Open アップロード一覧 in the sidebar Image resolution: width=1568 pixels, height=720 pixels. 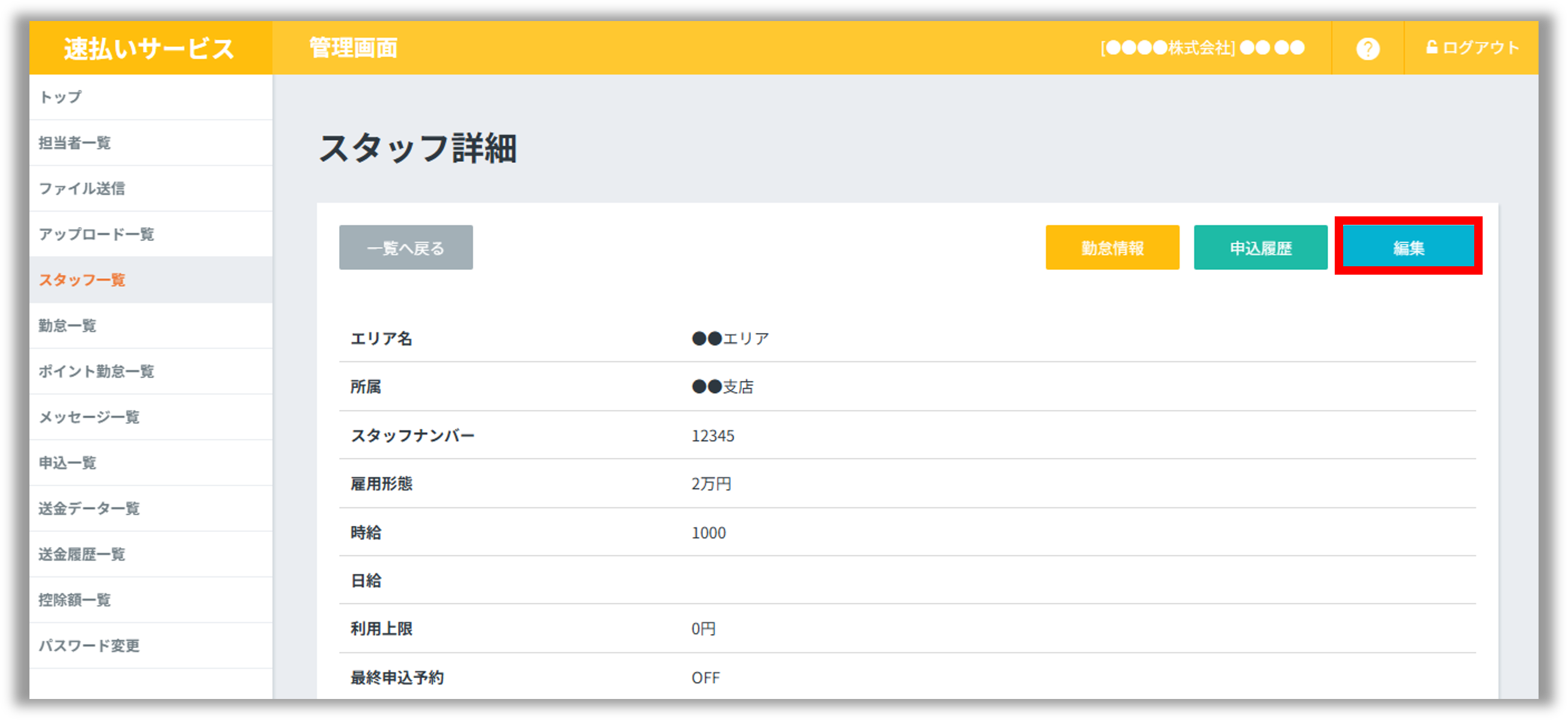click(x=96, y=234)
